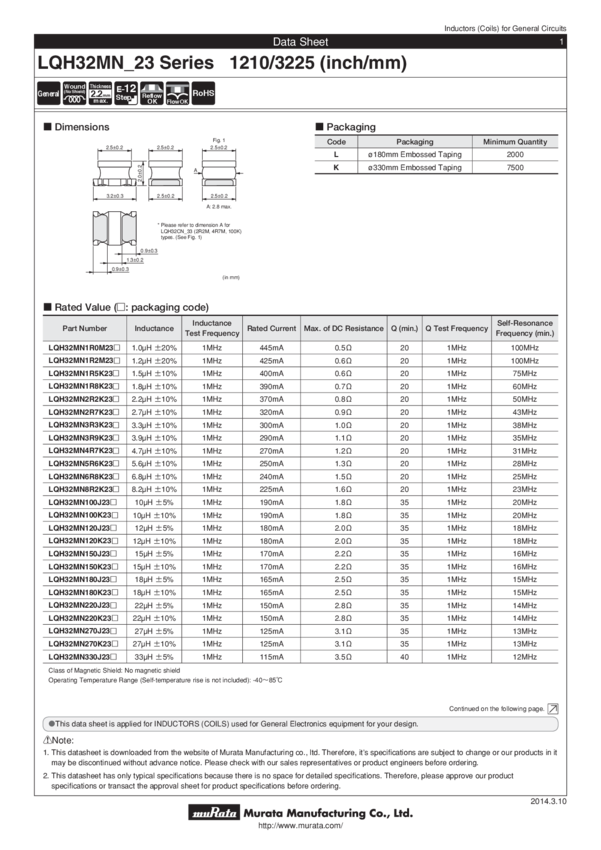Image resolution: width=601 pixels, height=850 pixels.
Task: Click the 3.9µH ±10% inductance cell
Action: point(154,438)
